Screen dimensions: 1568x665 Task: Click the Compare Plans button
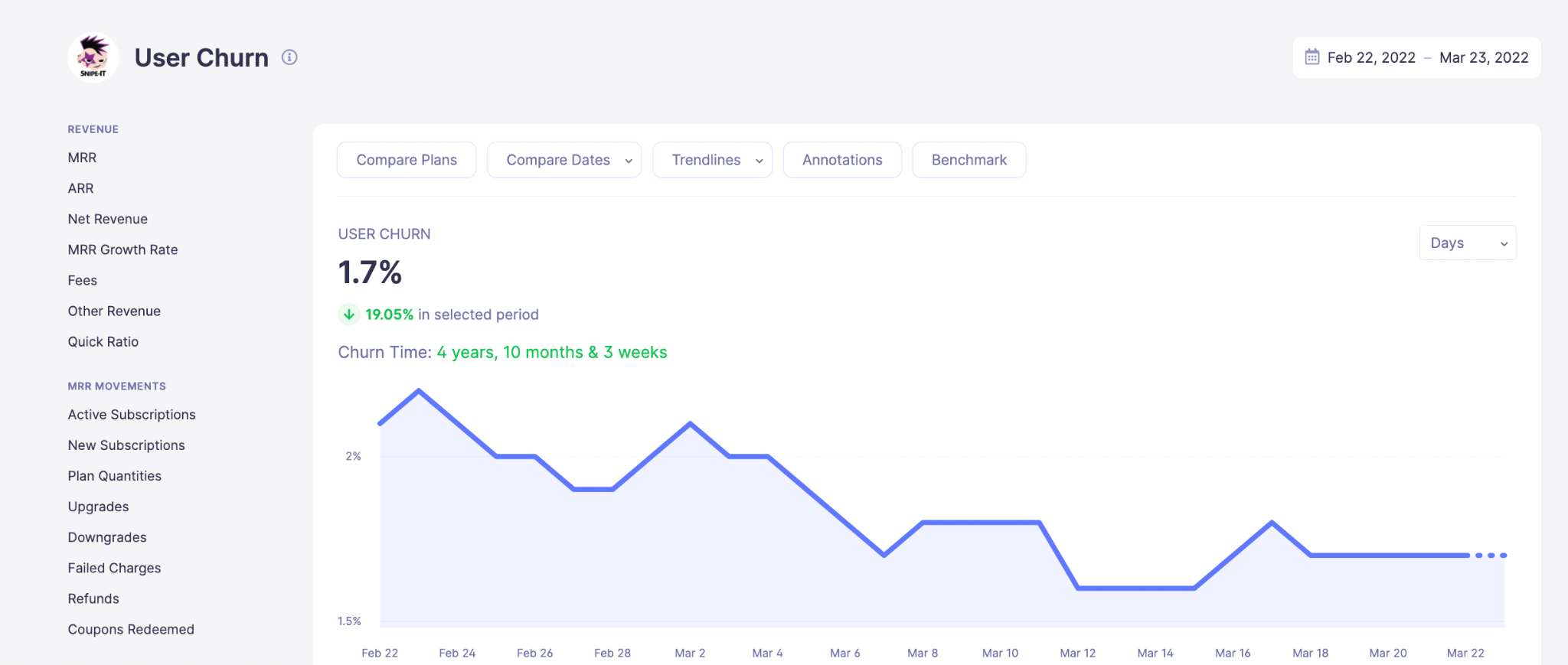407,160
